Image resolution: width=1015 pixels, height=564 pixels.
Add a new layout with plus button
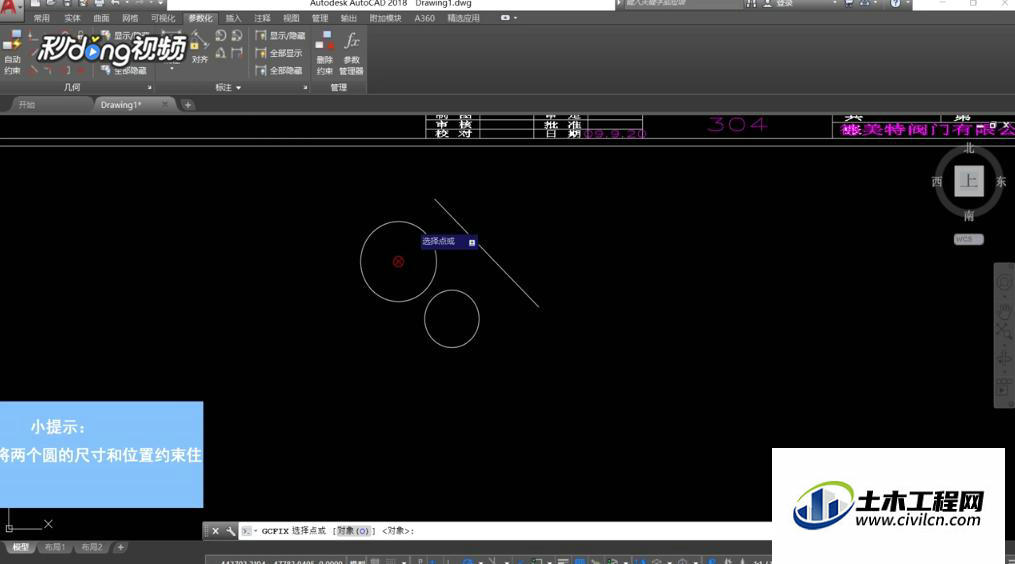(x=120, y=547)
